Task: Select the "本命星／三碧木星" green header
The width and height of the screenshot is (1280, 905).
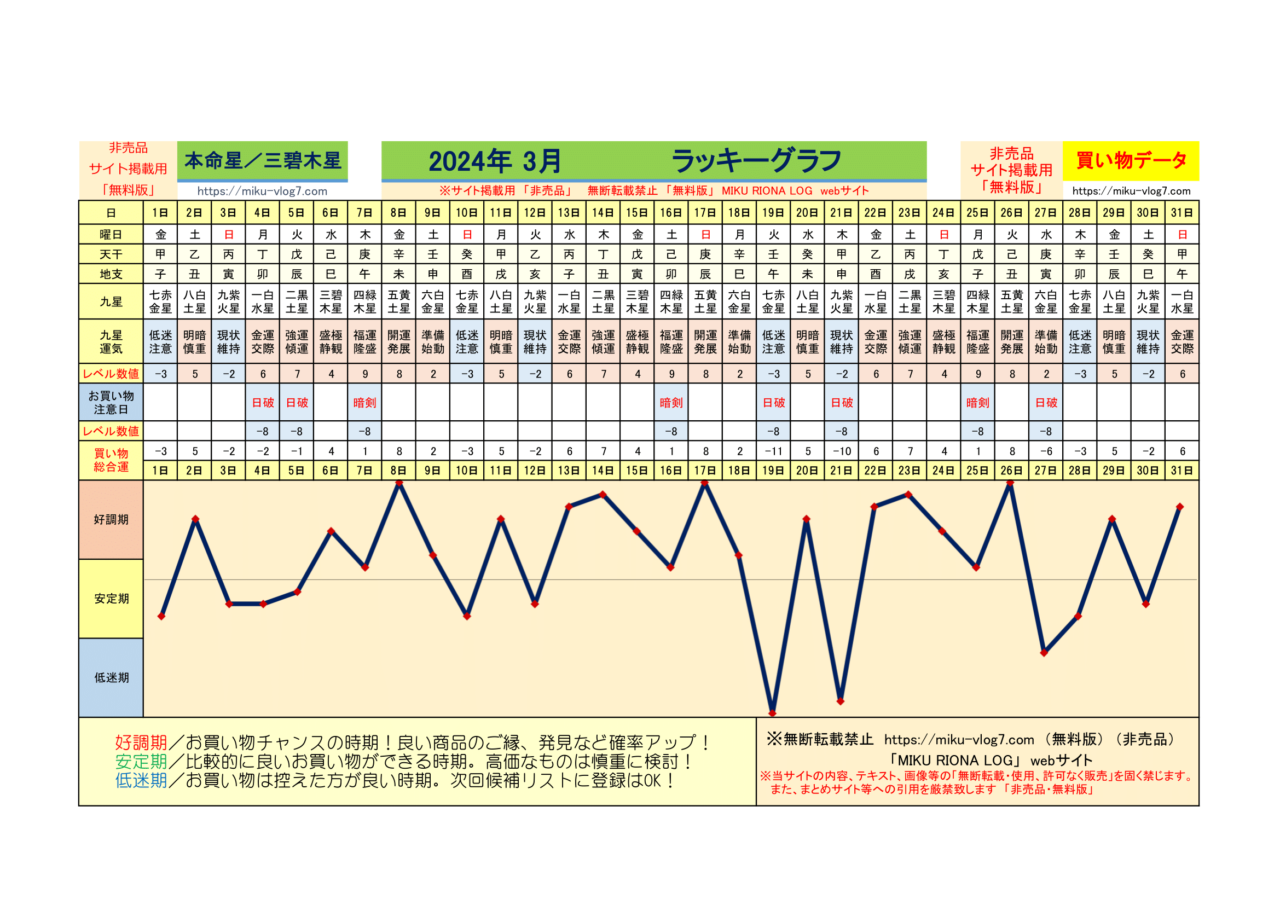Action: click(x=263, y=160)
